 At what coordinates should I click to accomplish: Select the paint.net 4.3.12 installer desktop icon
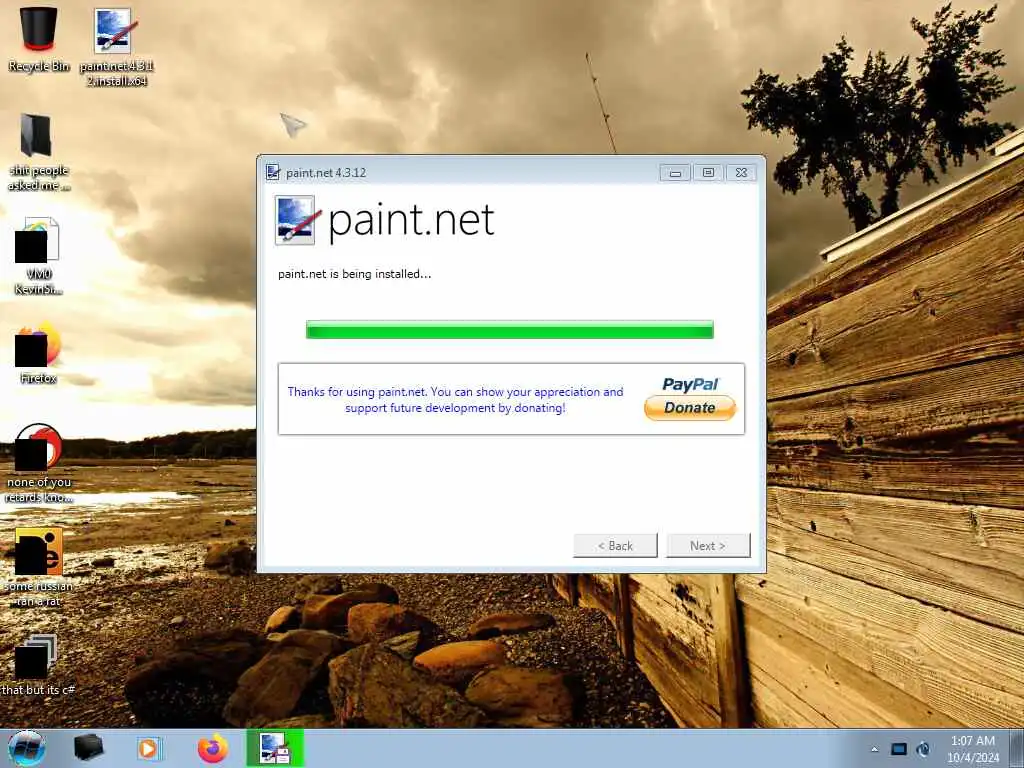tap(116, 46)
